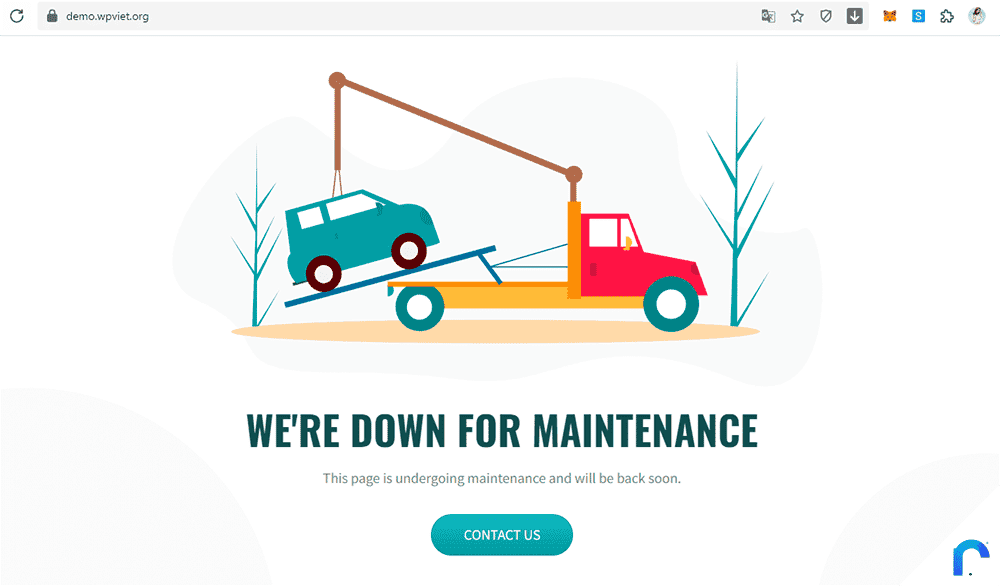The height and width of the screenshot is (586, 1000).
Task: Click the padlock site security icon
Action: pyautogui.click(x=52, y=16)
